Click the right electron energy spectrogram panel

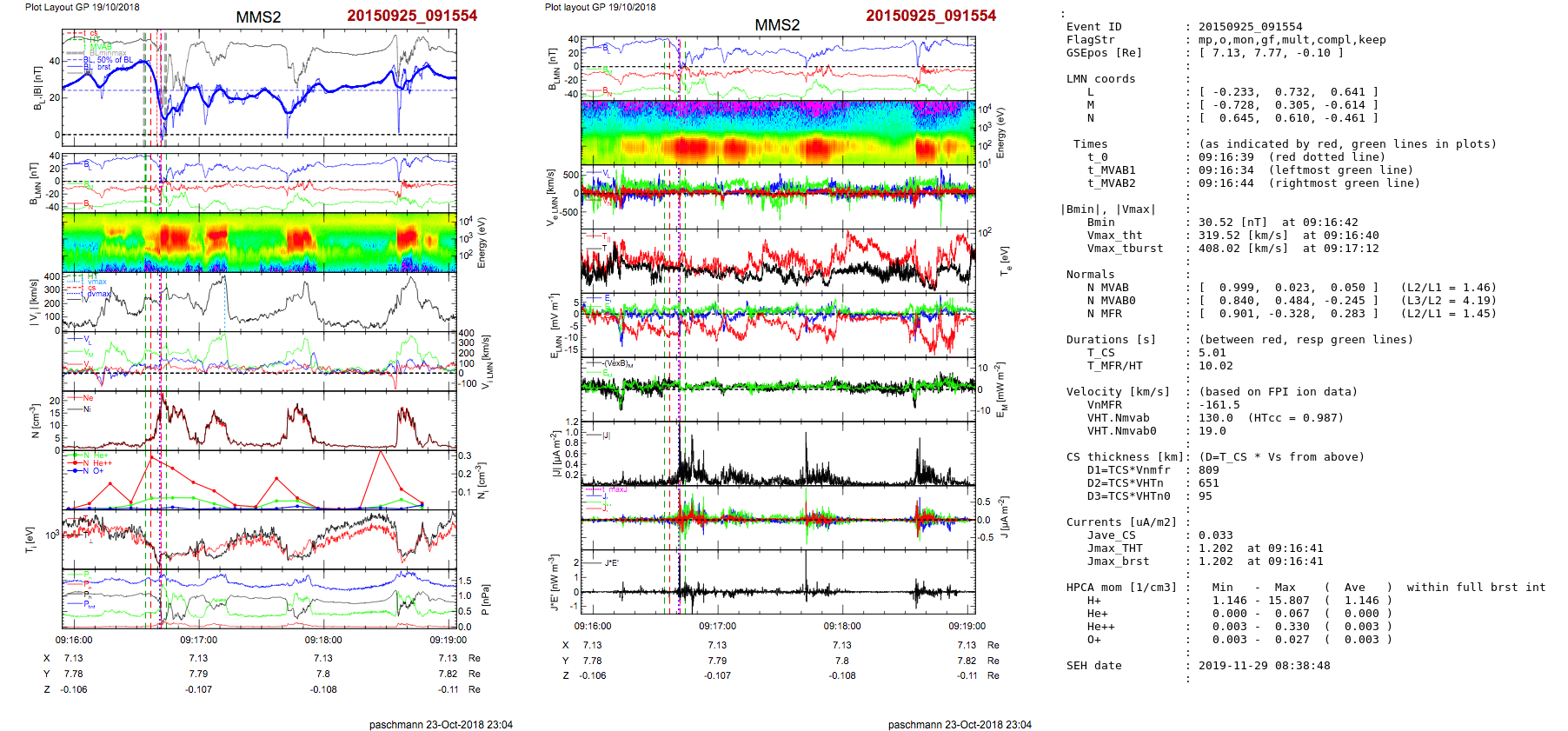click(x=777, y=133)
